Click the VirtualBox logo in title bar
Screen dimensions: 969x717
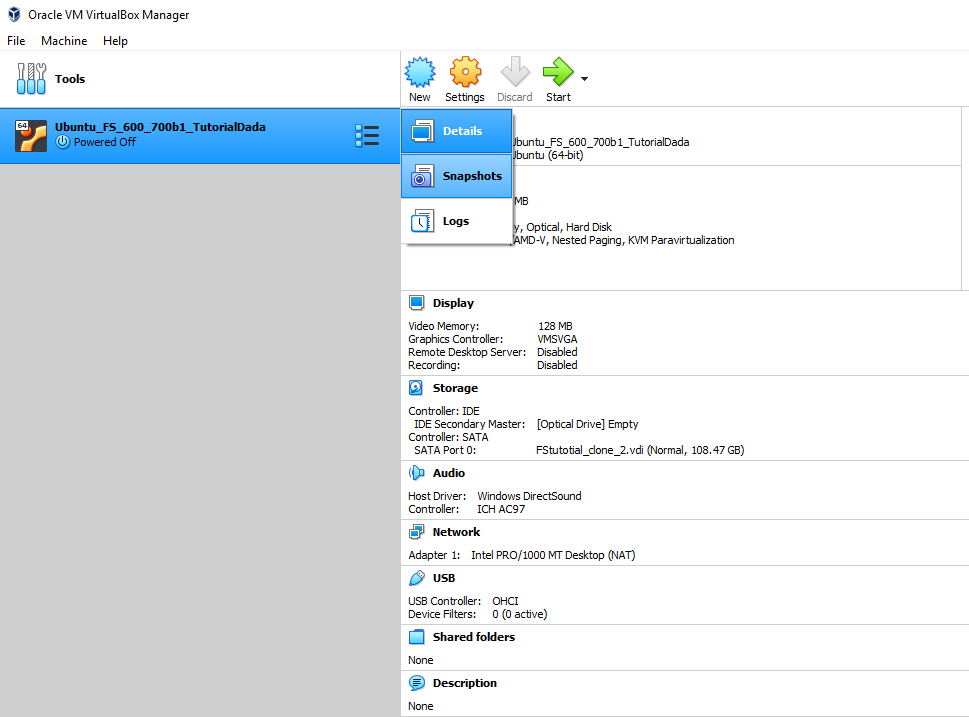click(13, 15)
